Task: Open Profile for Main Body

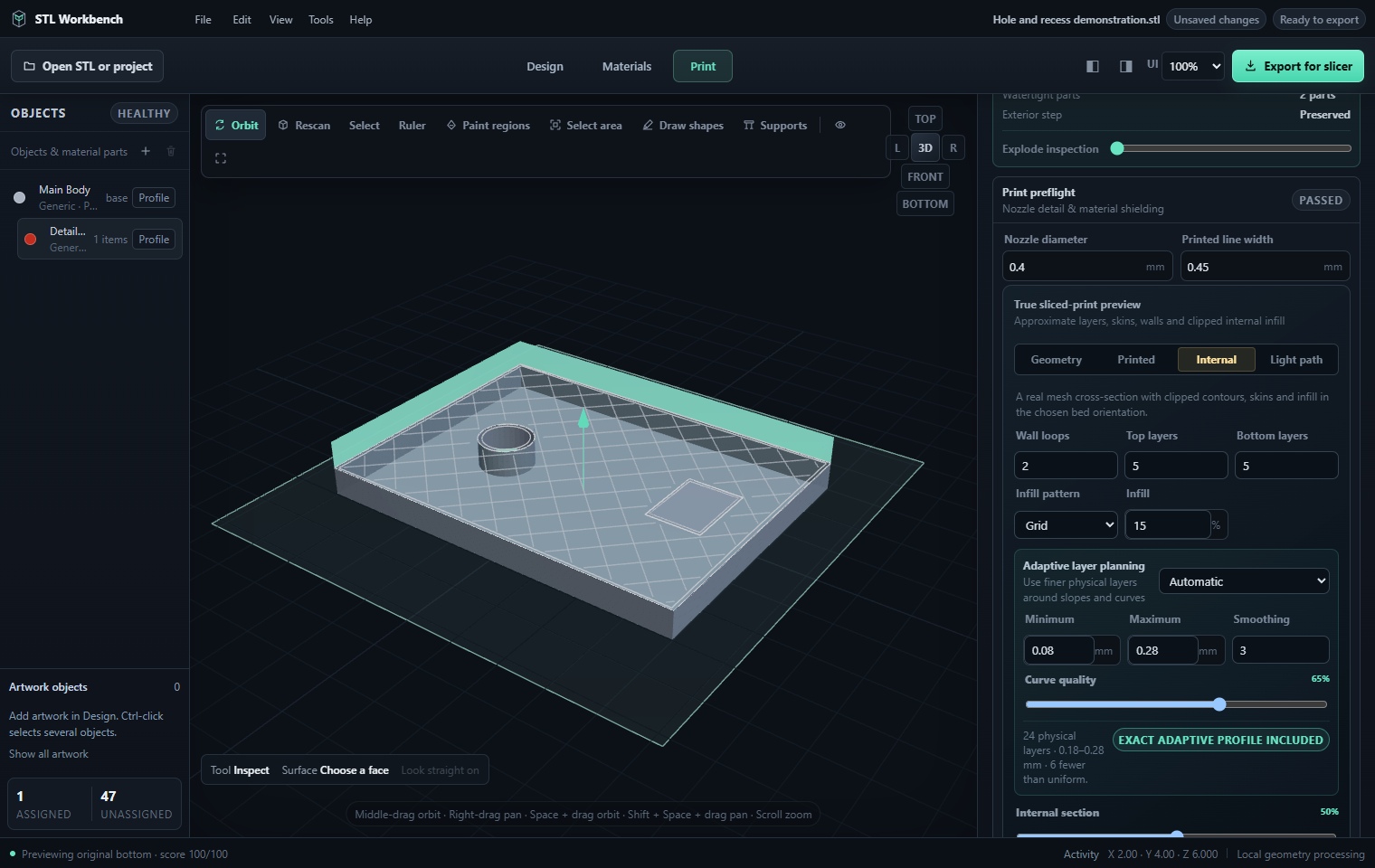Action: (x=154, y=198)
